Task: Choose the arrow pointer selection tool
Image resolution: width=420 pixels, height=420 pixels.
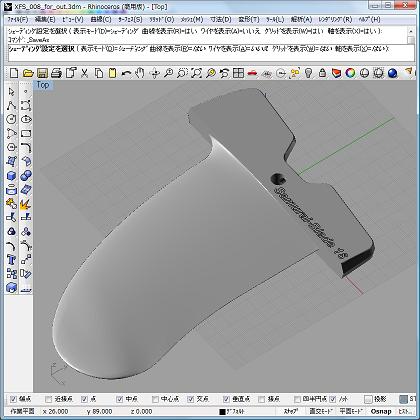Action: tap(12, 91)
